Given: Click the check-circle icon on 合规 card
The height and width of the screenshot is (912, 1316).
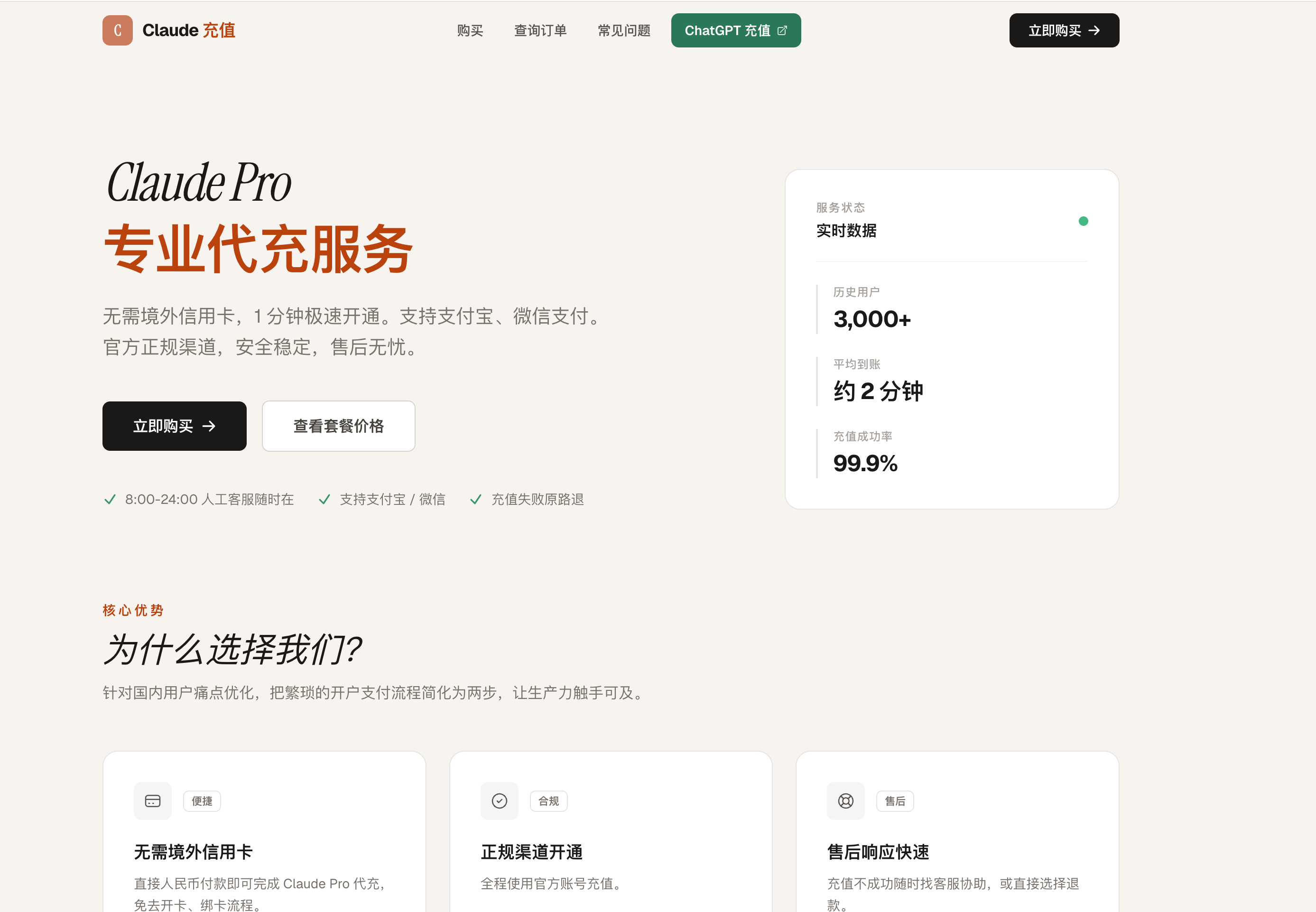Looking at the screenshot, I should tap(499, 801).
